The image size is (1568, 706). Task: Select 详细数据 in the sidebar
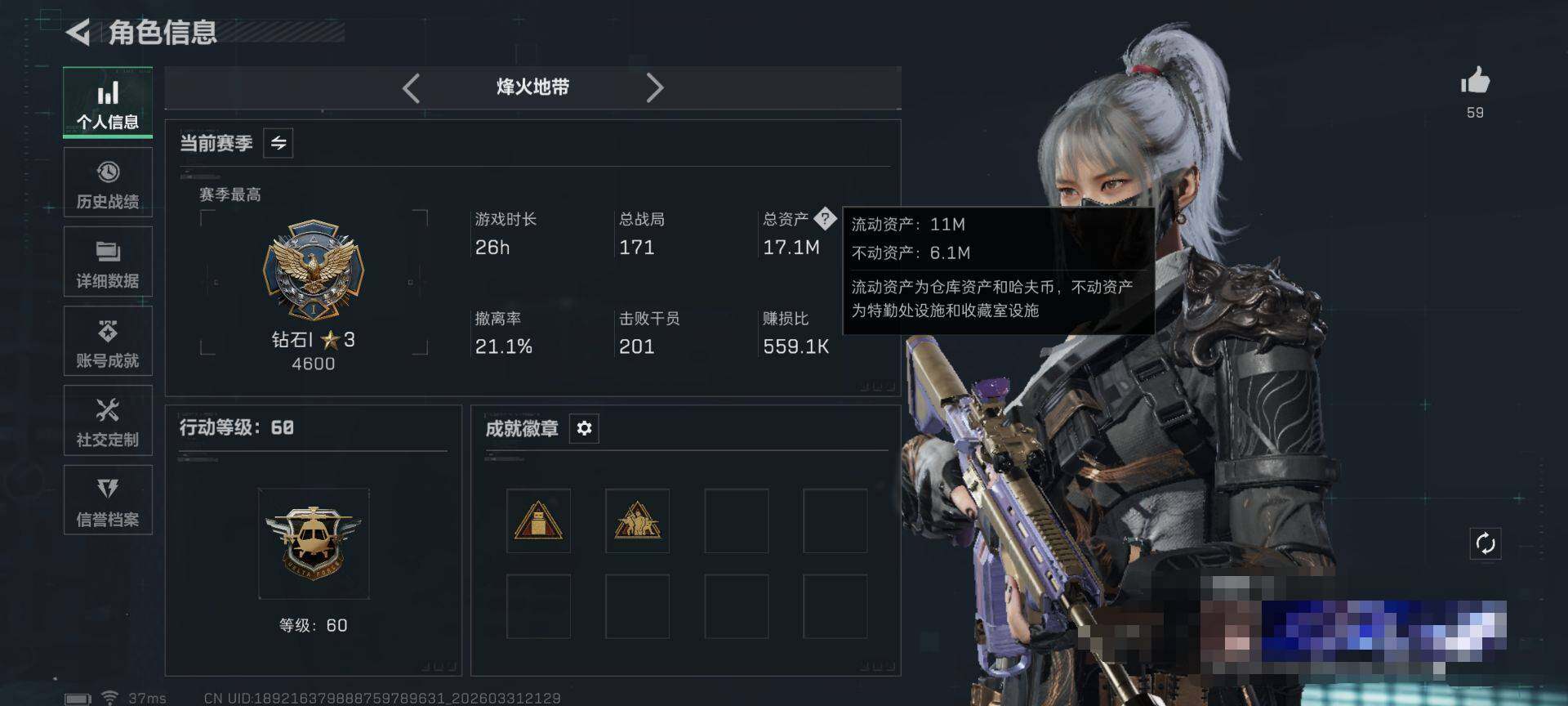tap(108, 261)
